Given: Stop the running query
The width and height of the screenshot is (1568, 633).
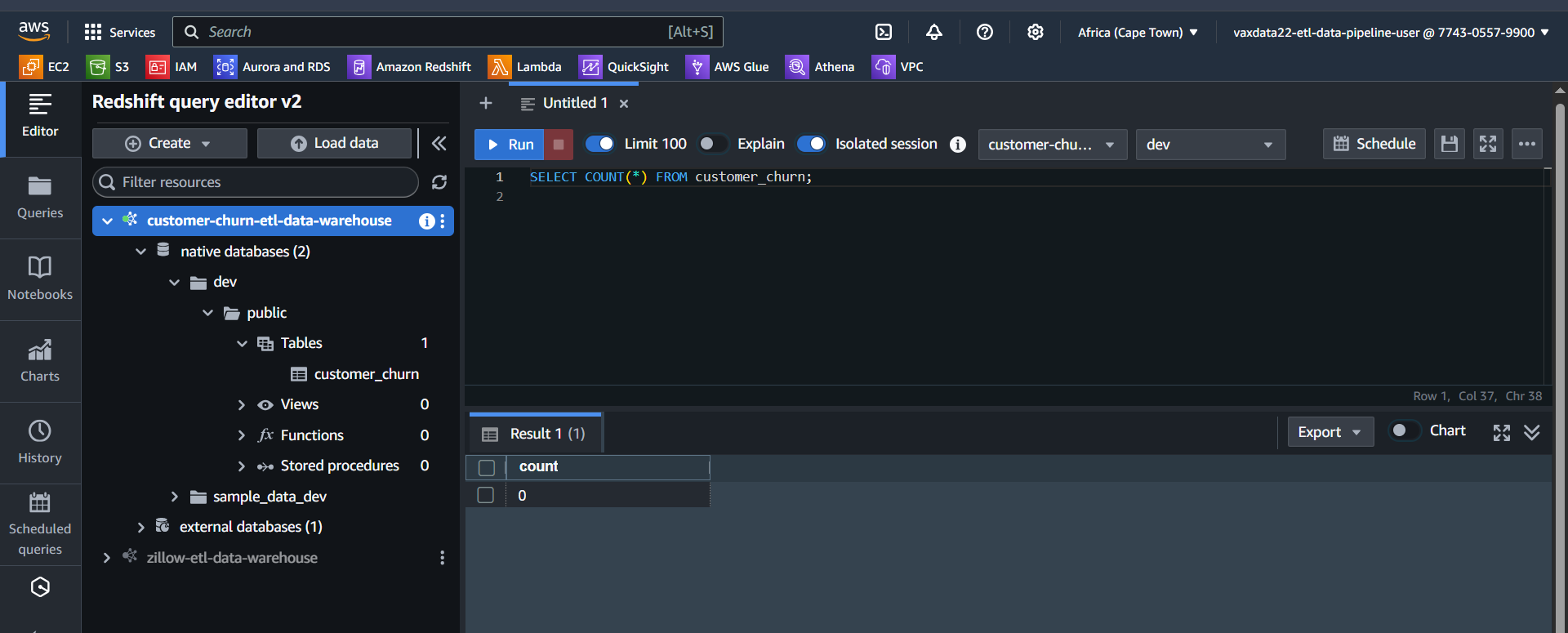Looking at the screenshot, I should [559, 145].
